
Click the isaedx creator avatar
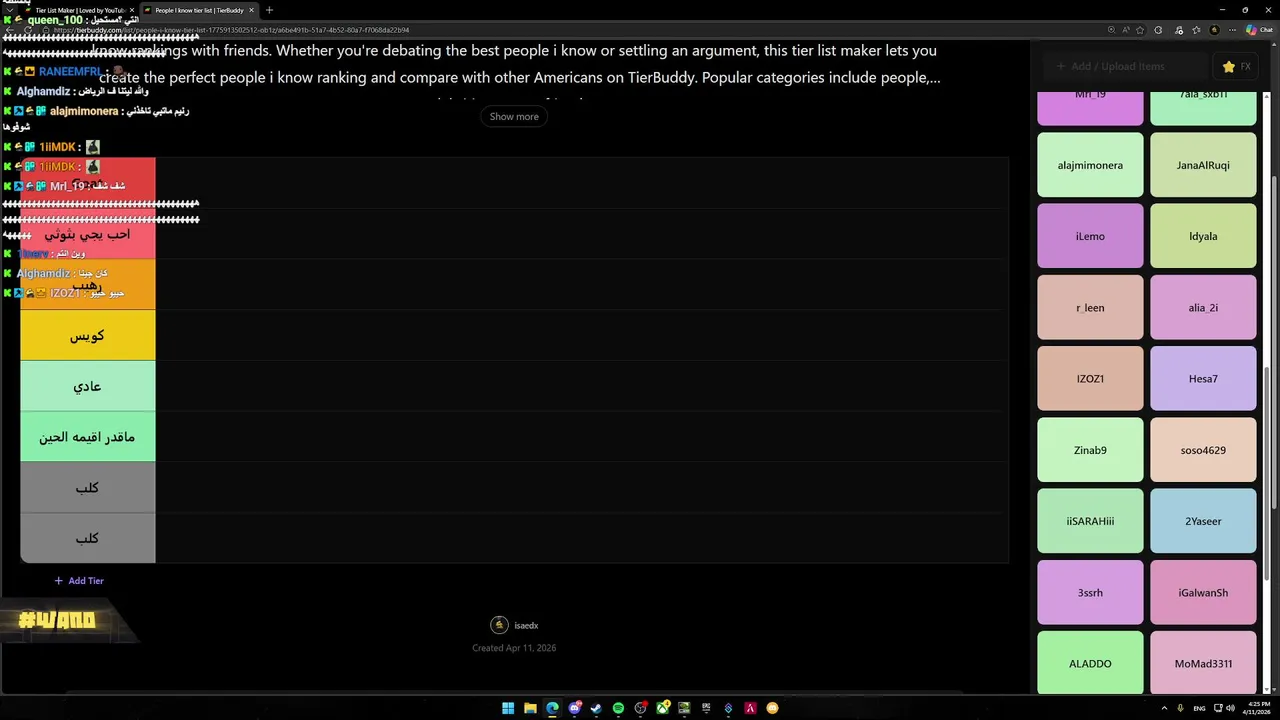(x=499, y=625)
